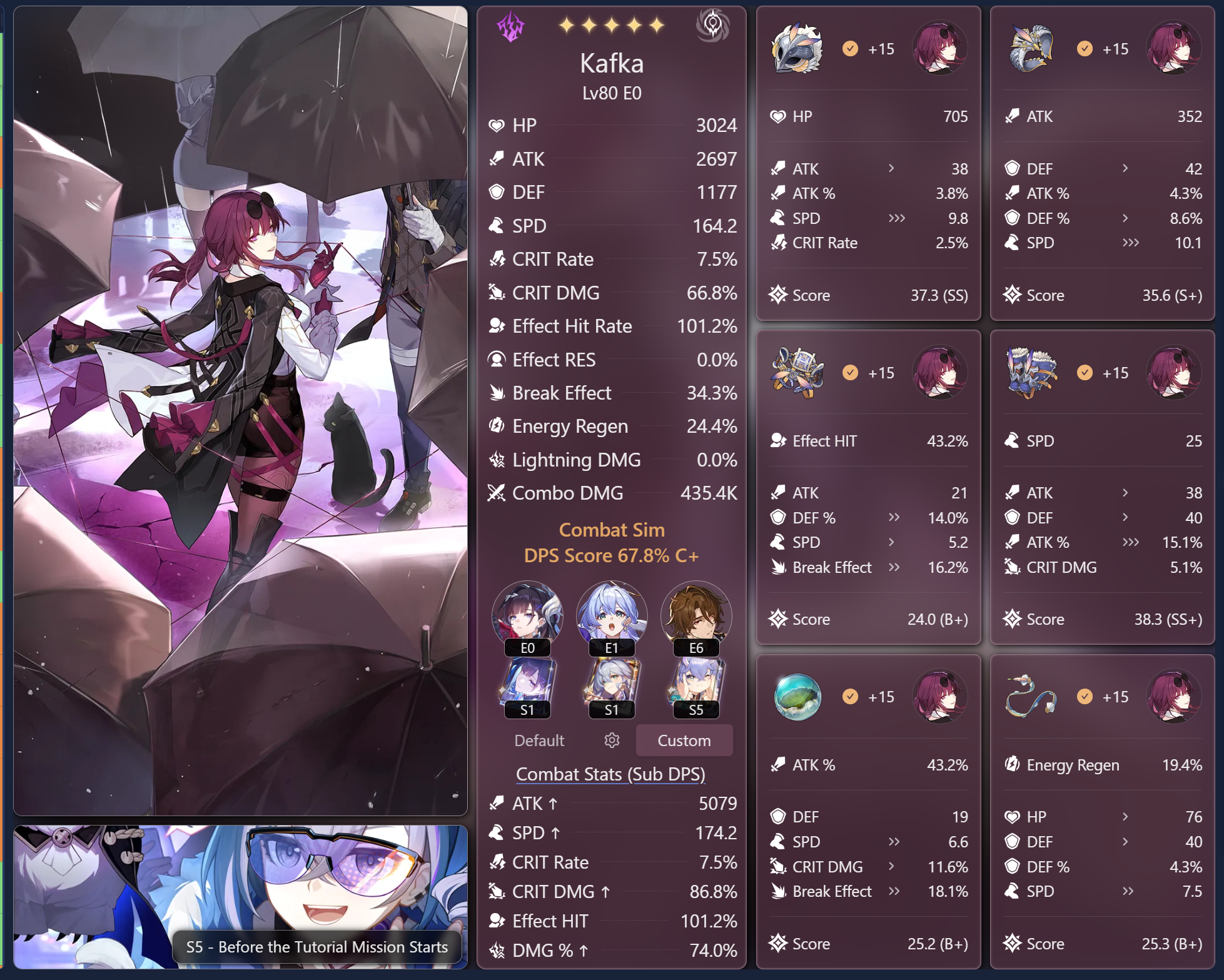This screenshot has height=980, width=1224.
Task: Expand Break Effect chevrons on planar sphere
Action: [x=894, y=891]
